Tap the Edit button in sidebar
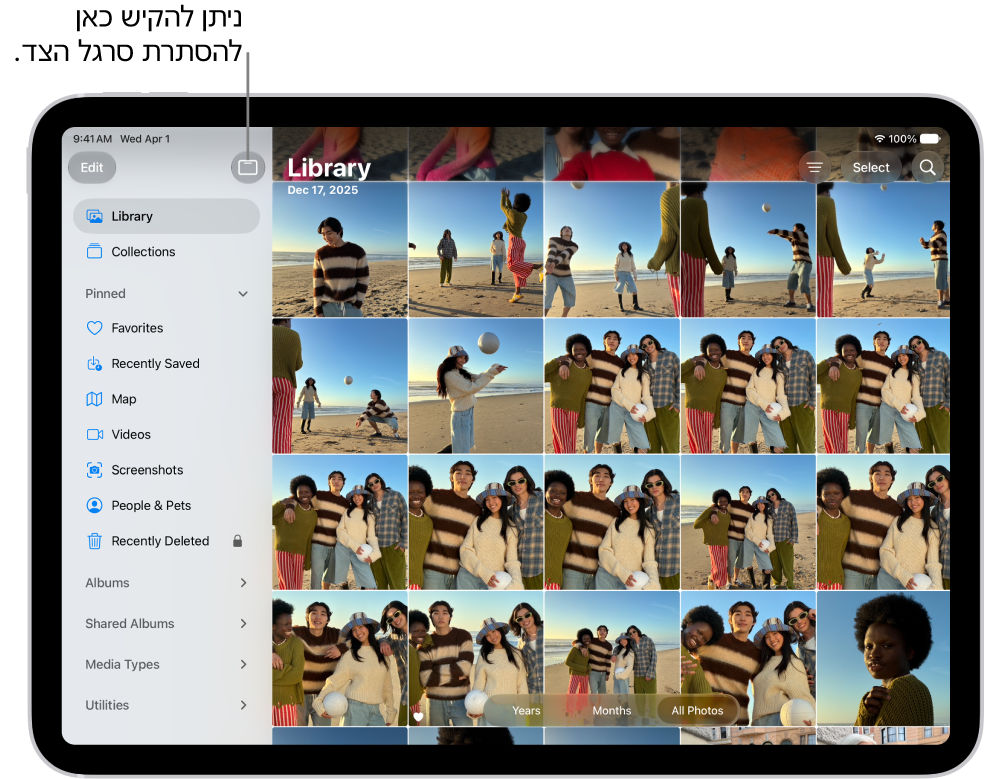Viewport: 987px width, 779px height. (92, 167)
